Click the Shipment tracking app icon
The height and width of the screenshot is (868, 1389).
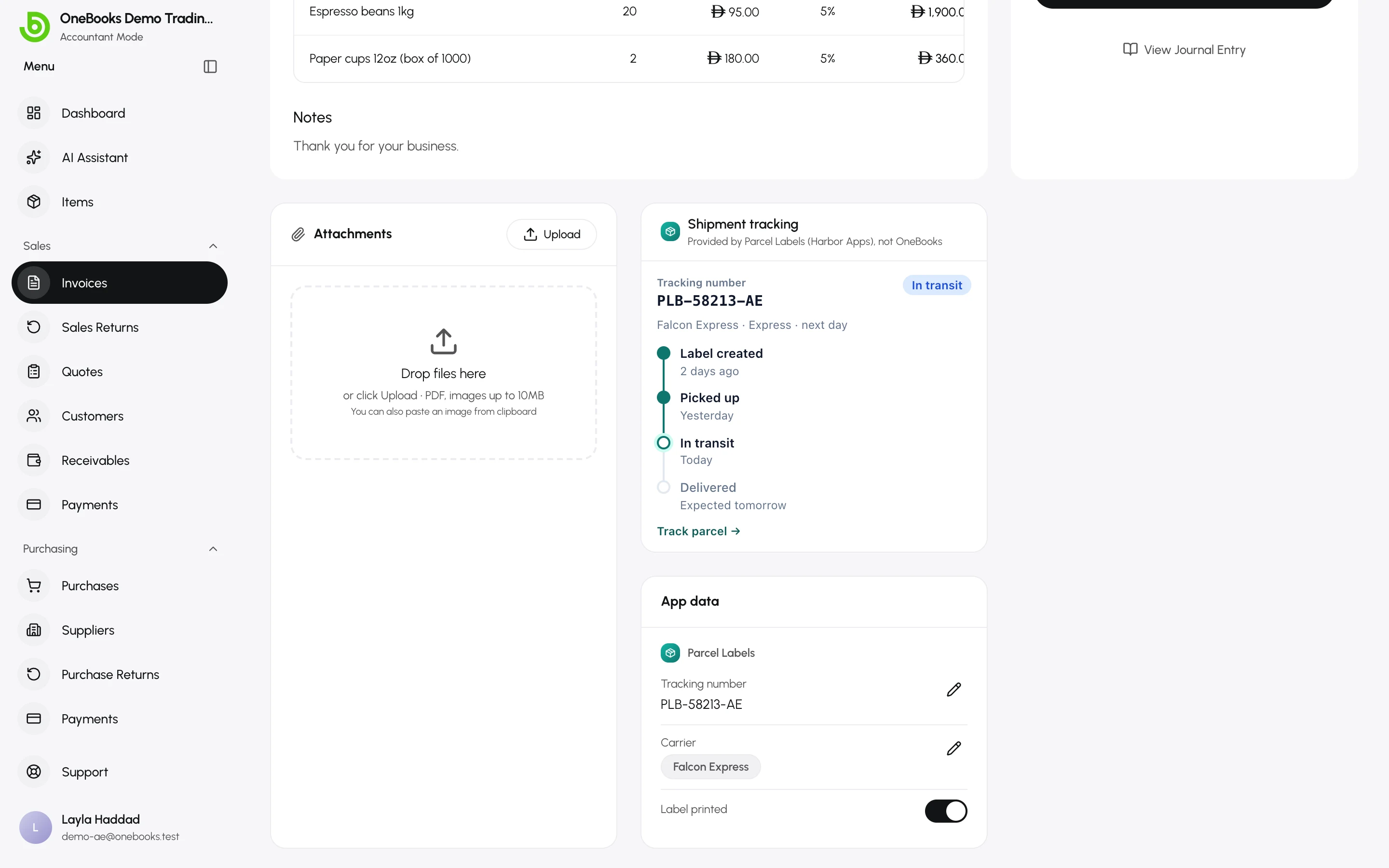(670, 232)
